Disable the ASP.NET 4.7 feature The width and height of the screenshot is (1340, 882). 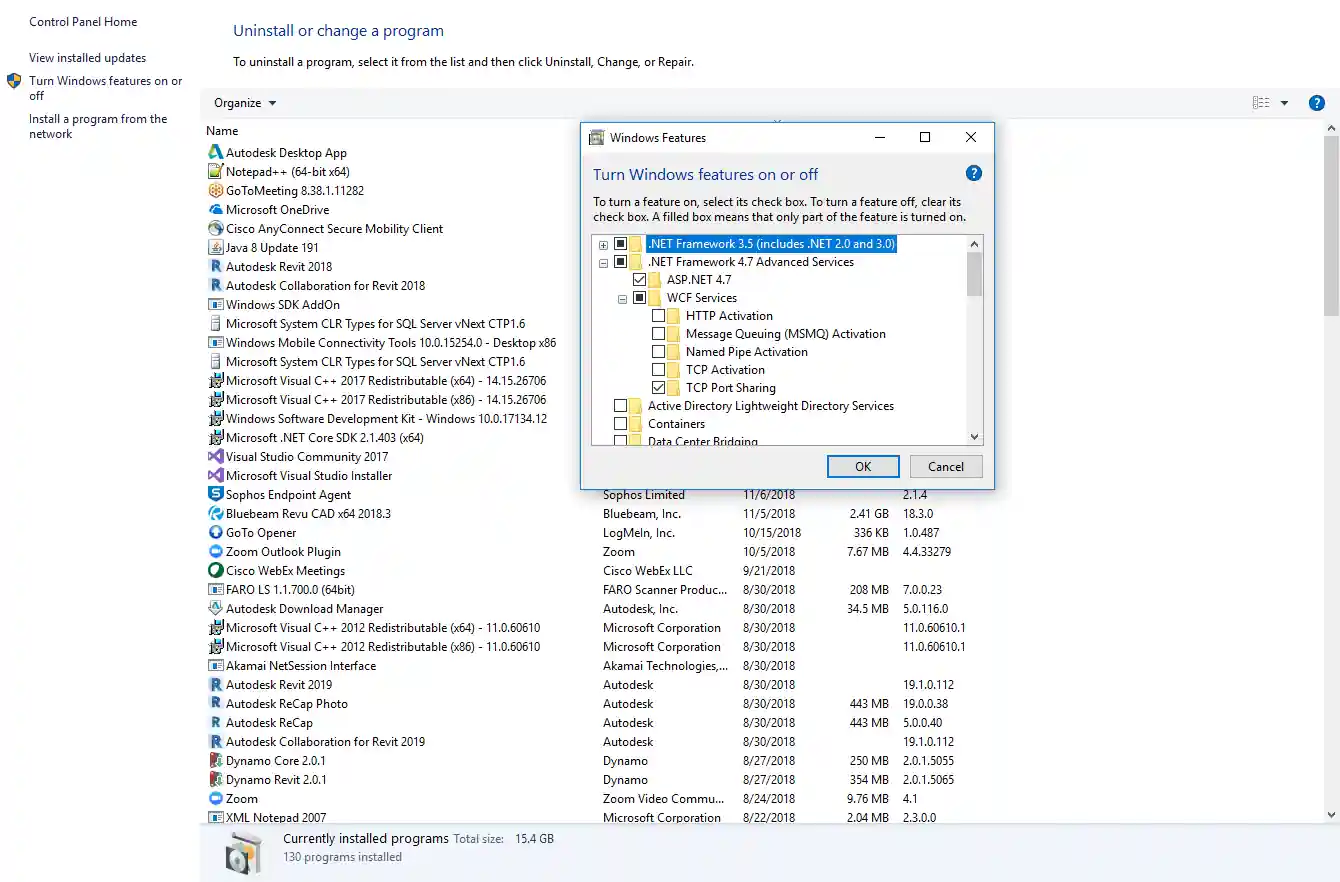pyautogui.click(x=640, y=280)
